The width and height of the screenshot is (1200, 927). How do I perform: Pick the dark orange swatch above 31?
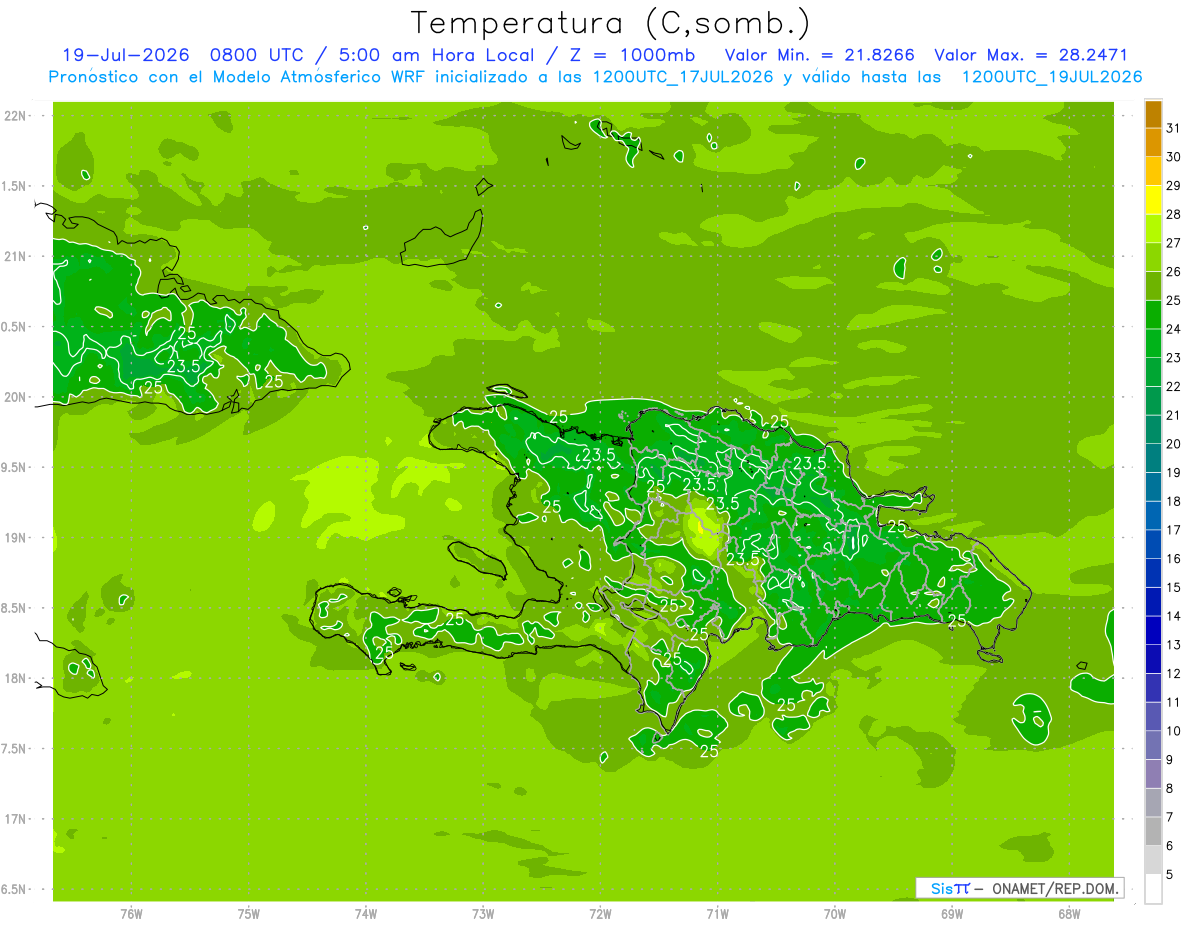(1153, 114)
